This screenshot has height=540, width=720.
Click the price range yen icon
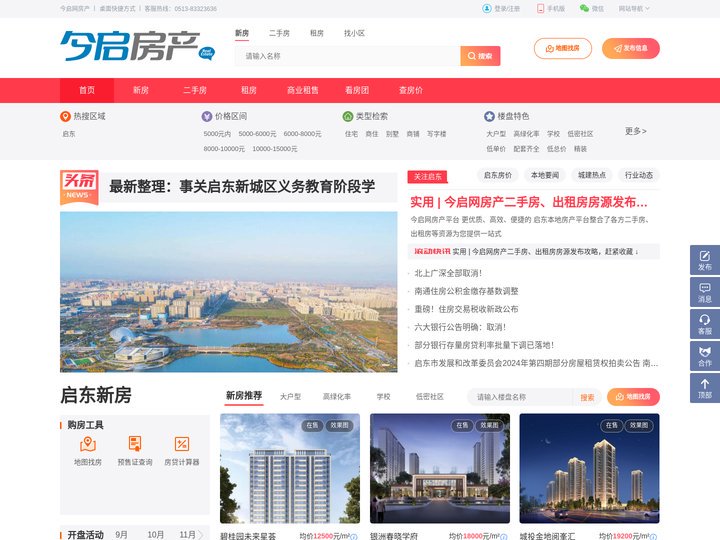[207, 117]
